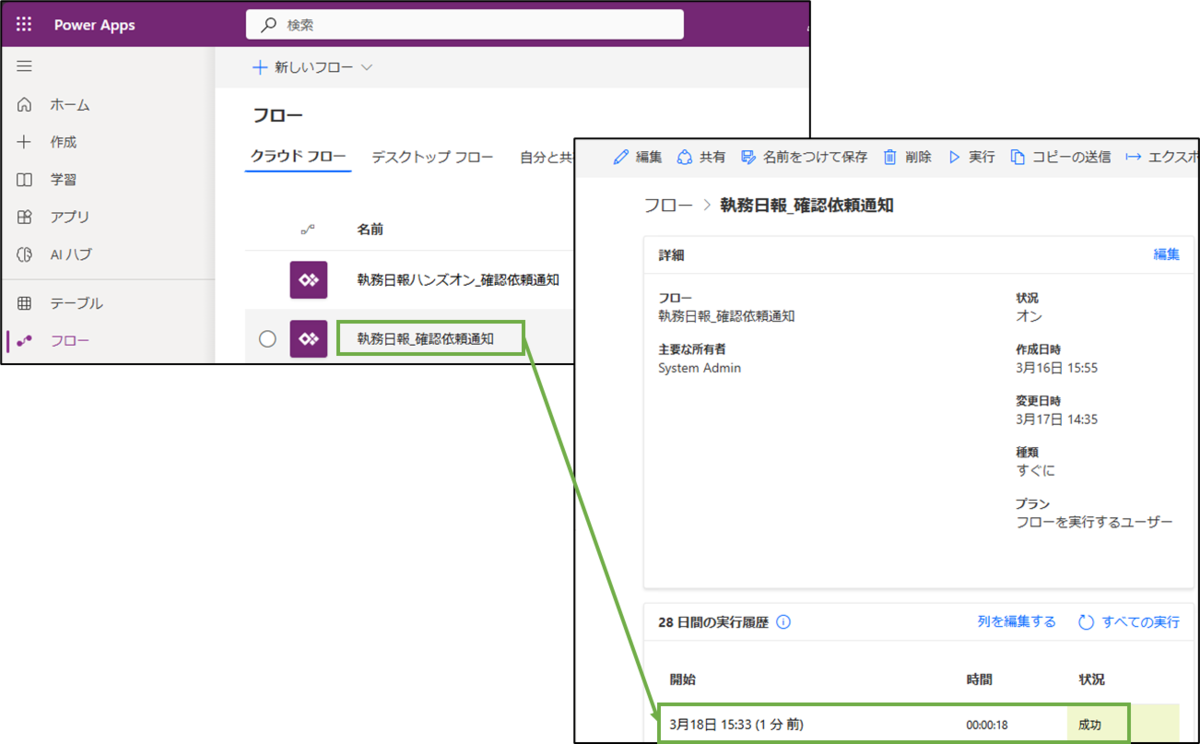Click the 編集 link in 詳細 card
The image size is (1200, 744).
[1166, 255]
